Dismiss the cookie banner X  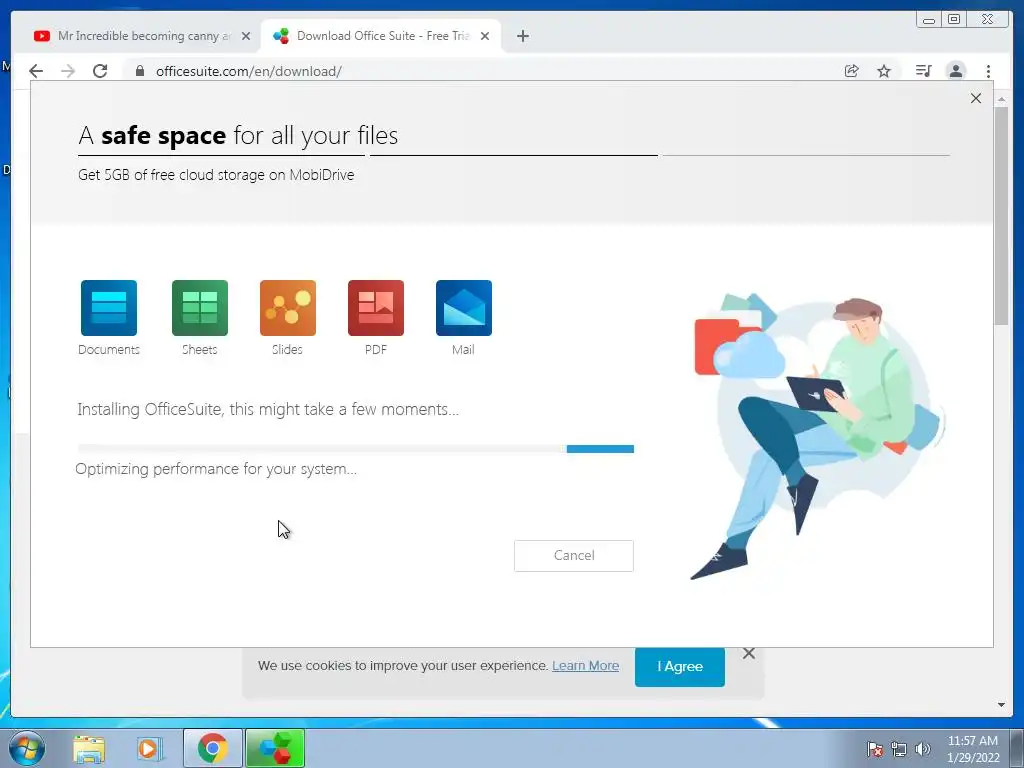coord(748,654)
